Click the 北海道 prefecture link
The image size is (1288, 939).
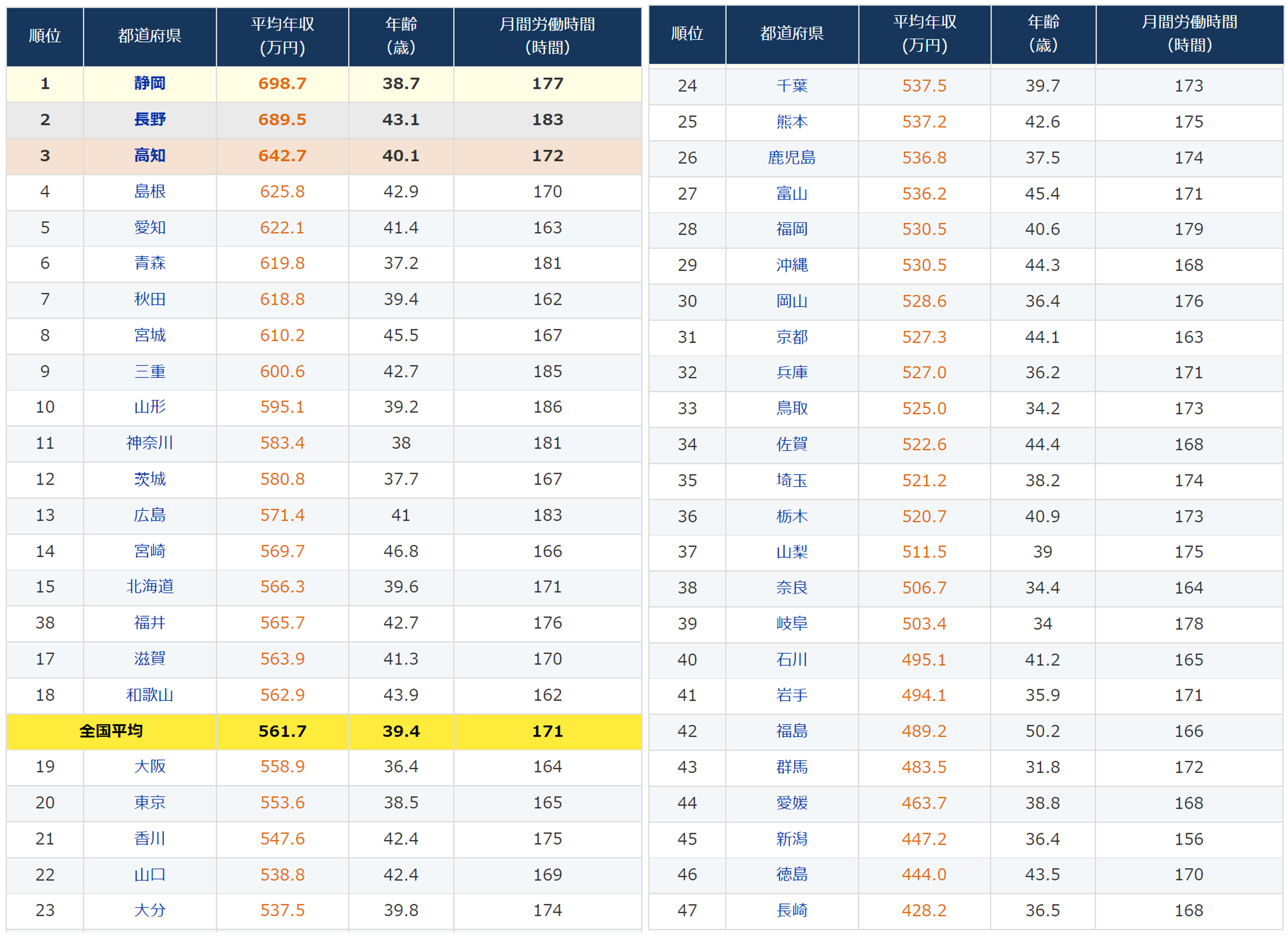click(149, 587)
